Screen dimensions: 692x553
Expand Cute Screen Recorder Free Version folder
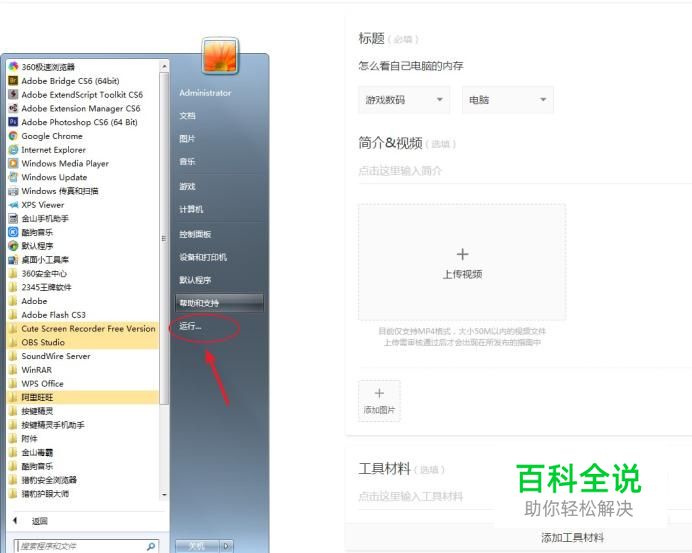(x=83, y=329)
